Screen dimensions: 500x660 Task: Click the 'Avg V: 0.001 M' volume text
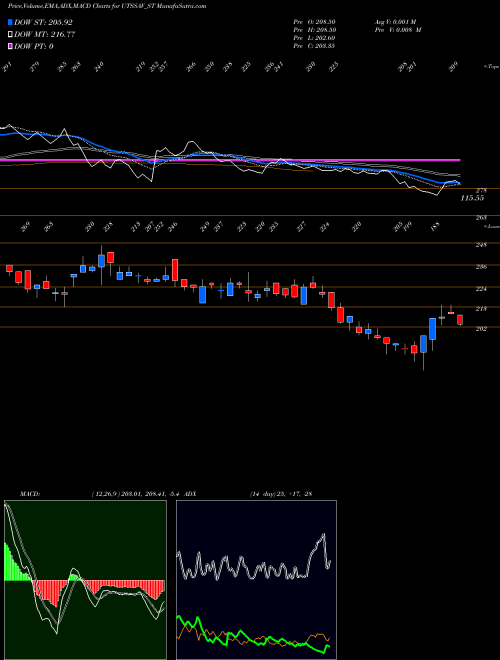pyautogui.click(x=395, y=21)
